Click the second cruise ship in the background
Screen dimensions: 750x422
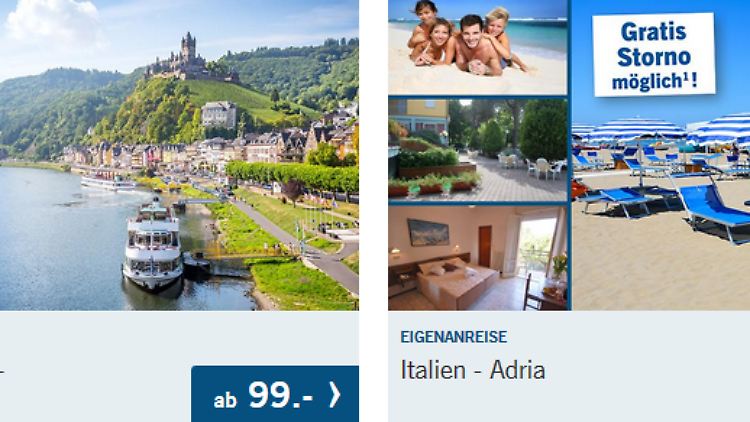tap(108, 182)
